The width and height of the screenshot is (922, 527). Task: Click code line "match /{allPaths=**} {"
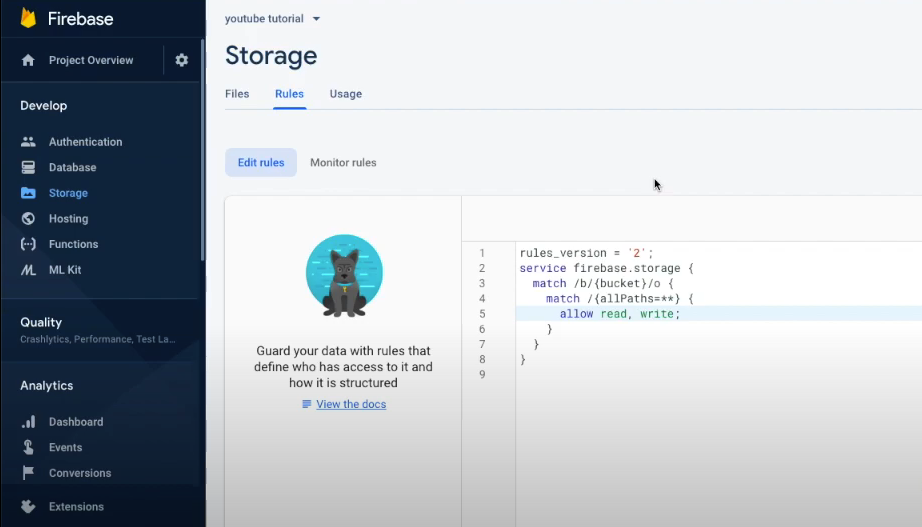(x=620, y=299)
